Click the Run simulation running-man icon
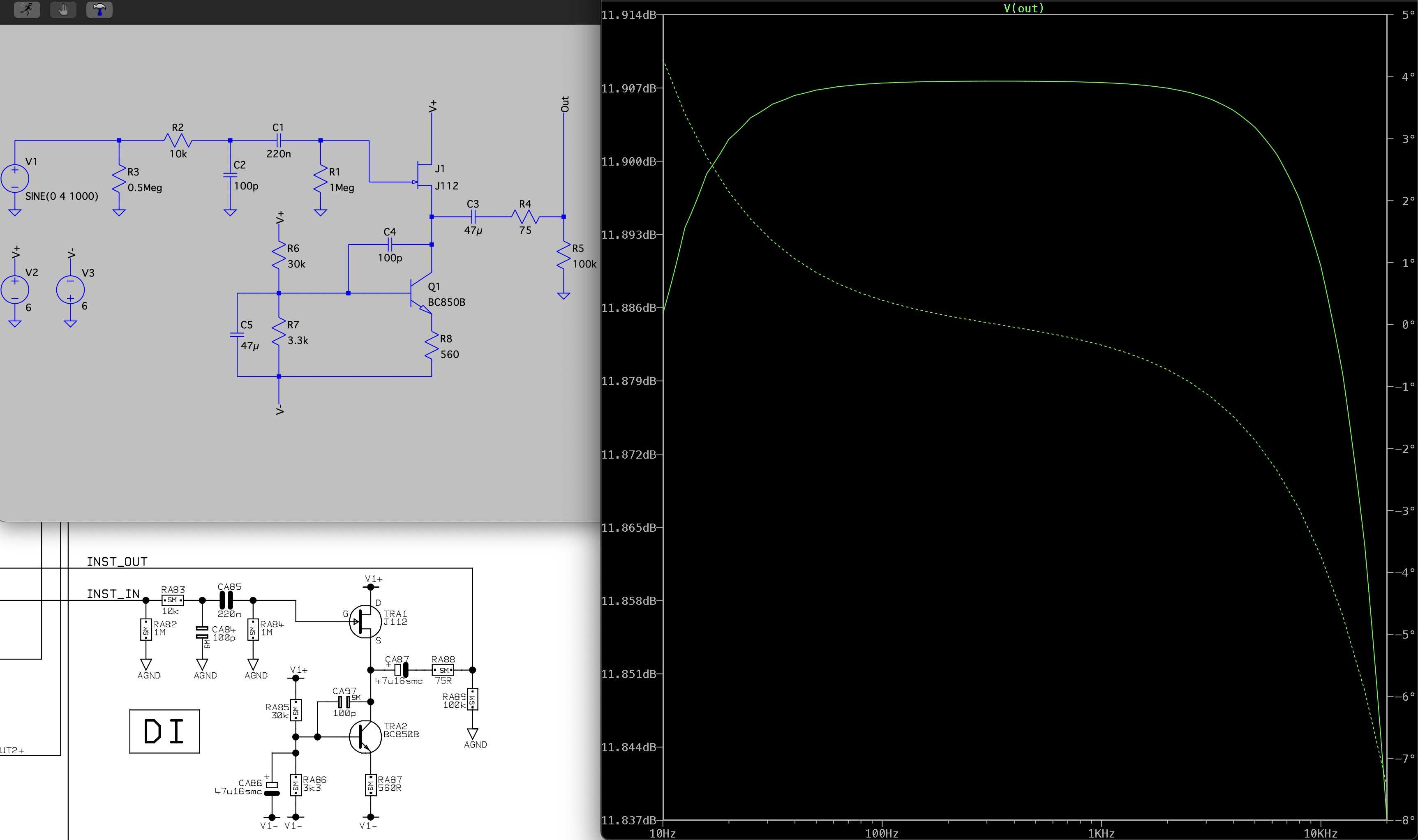 pyautogui.click(x=27, y=9)
